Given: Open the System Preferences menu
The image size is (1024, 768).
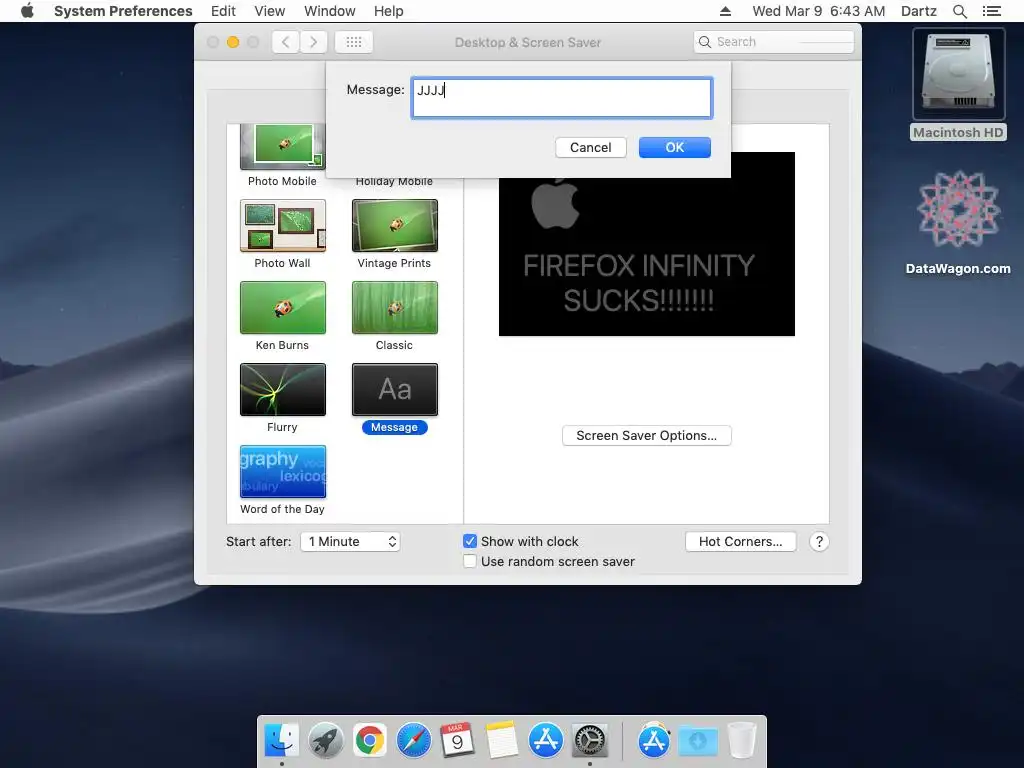Looking at the screenshot, I should pyautogui.click(x=123, y=11).
